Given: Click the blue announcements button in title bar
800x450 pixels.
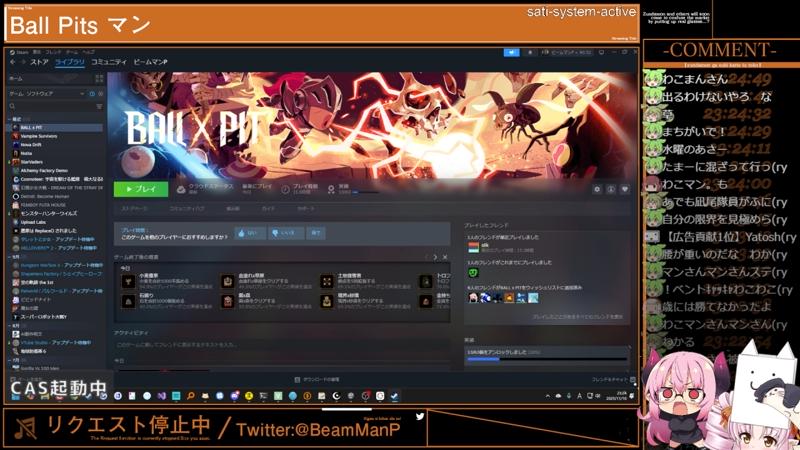Looking at the screenshot, I should click(511, 53).
